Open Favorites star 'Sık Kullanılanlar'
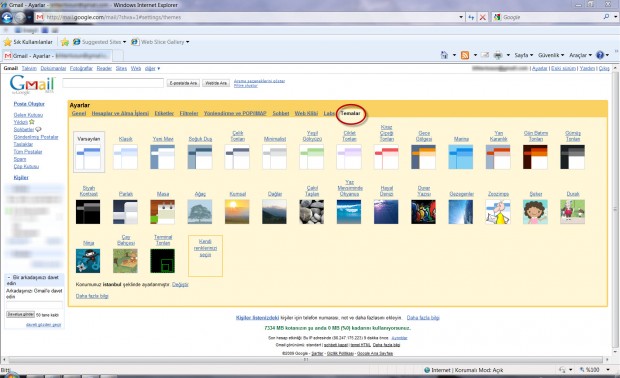Image resolution: width=620 pixels, height=378 pixels. tap(28, 42)
